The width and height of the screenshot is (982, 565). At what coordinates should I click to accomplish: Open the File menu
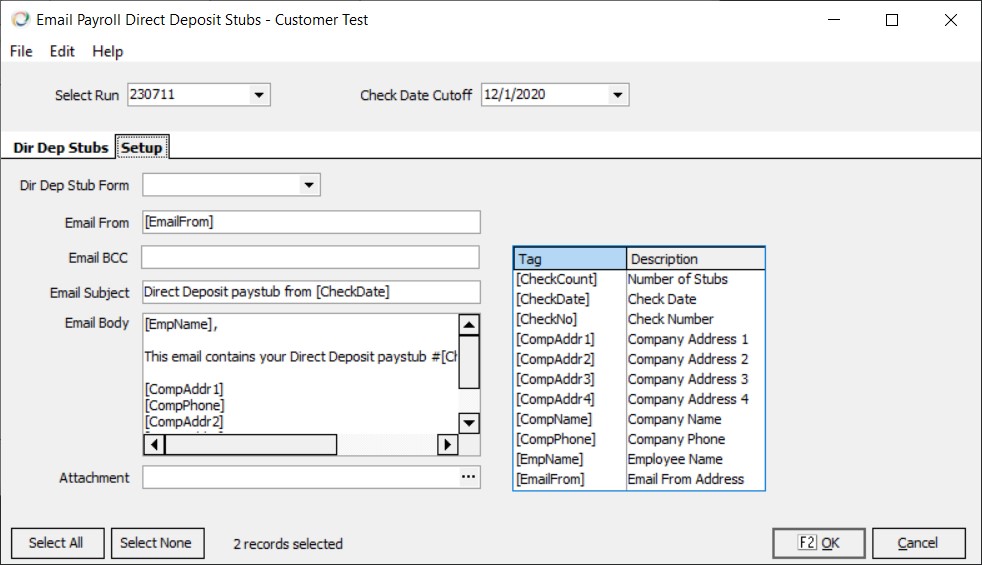pos(21,51)
